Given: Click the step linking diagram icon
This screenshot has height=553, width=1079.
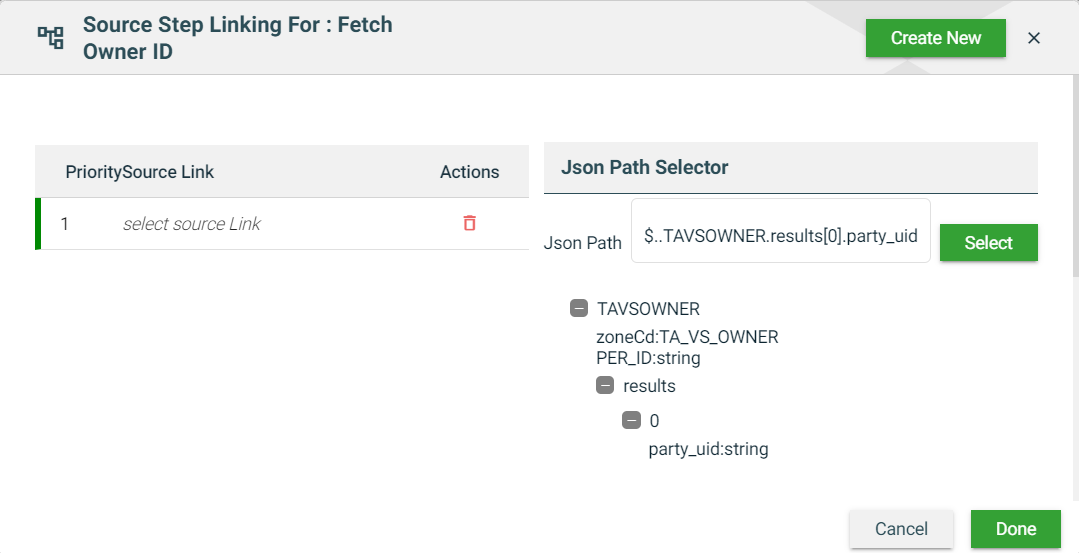Looking at the screenshot, I should click(x=50, y=38).
